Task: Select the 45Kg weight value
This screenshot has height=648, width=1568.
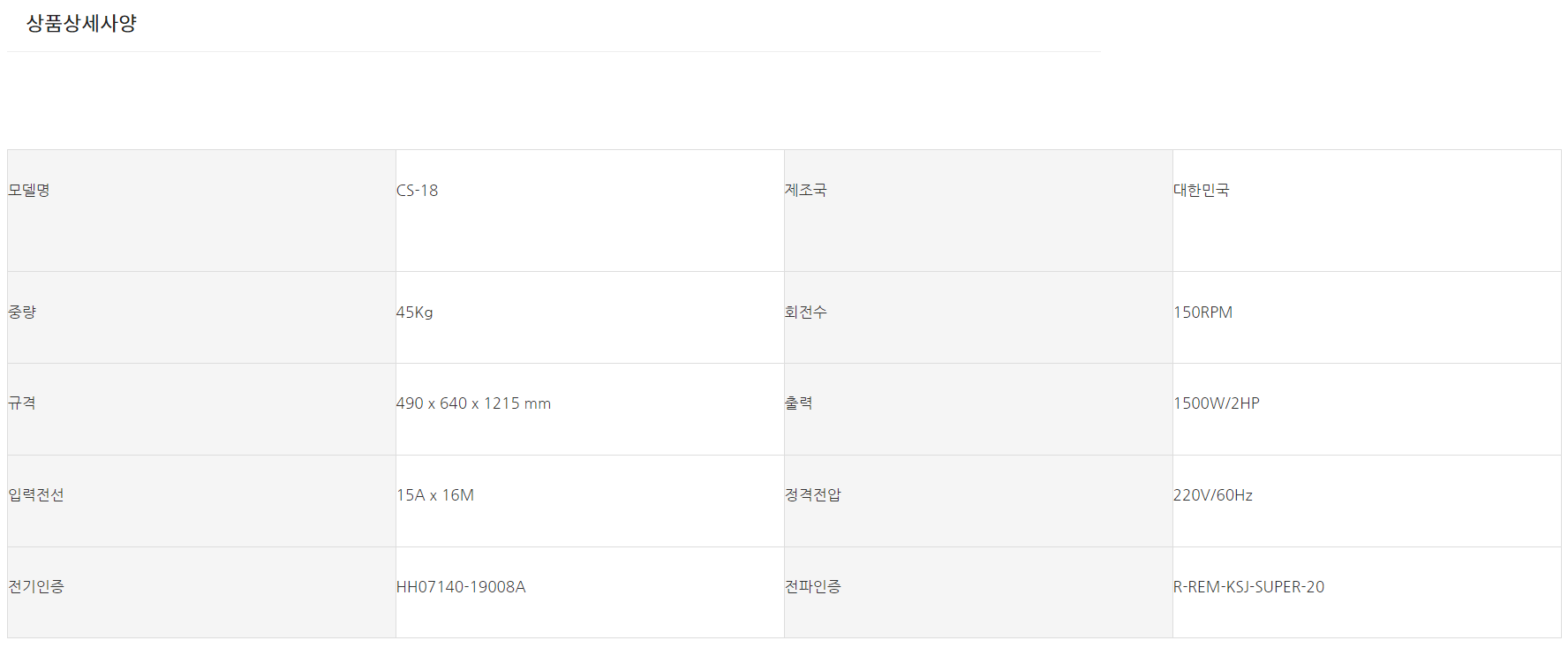Action: (414, 313)
